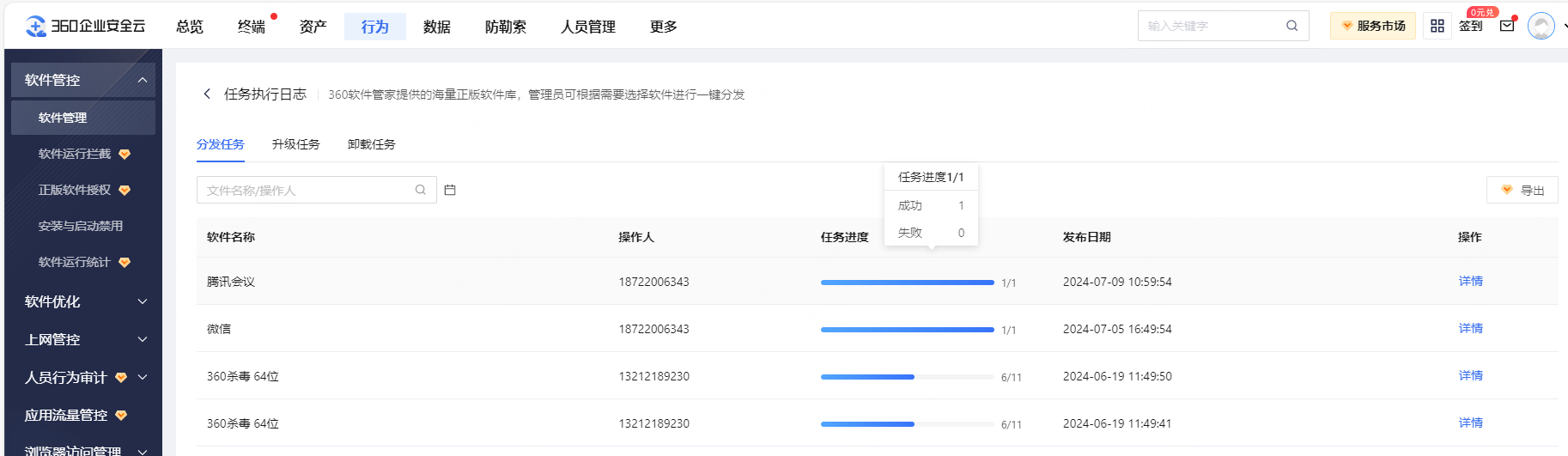
Task: Expand the 上网管控 sidebar section
Action: pos(83,339)
